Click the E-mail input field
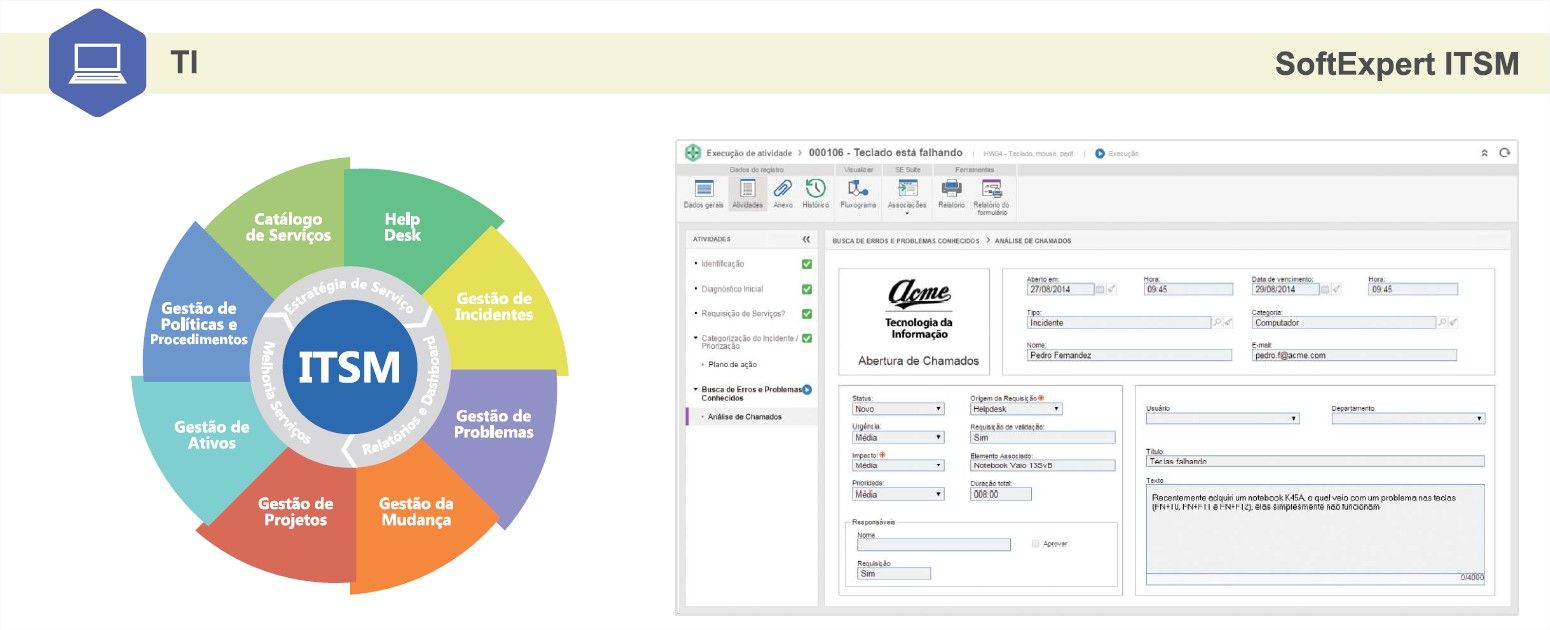The height and width of the screenshot is (630, 1550). (x=1354, y=355)
